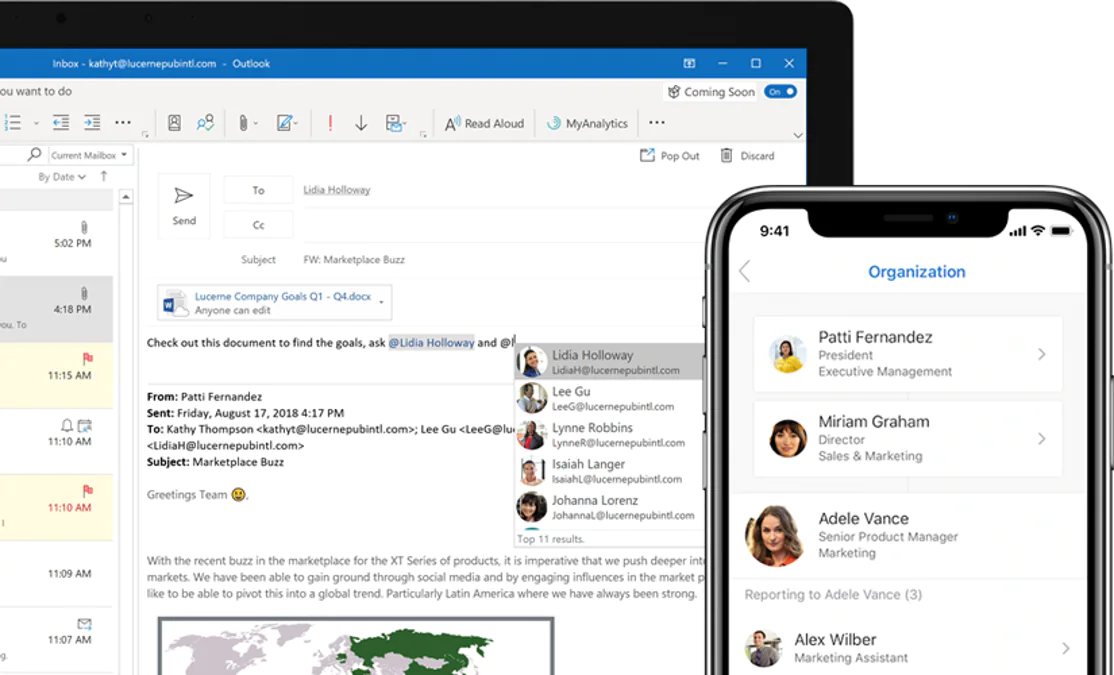Click the numbered list icon
The width and height of the screenshot is (1114, 675).
[x=13, y=123]
